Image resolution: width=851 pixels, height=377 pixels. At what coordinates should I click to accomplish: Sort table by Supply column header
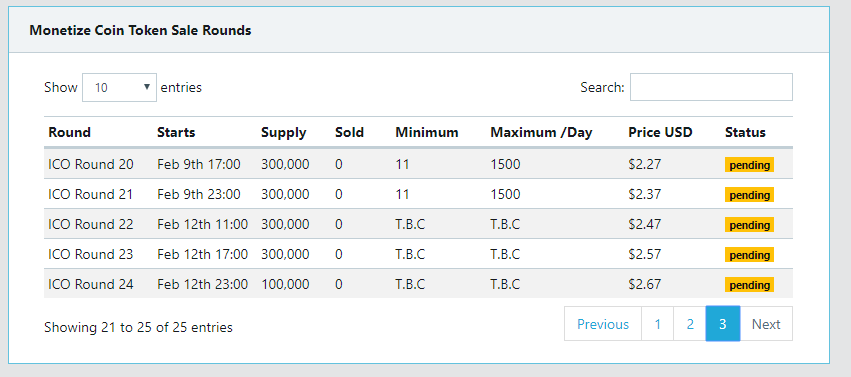[x=283, y=132]
